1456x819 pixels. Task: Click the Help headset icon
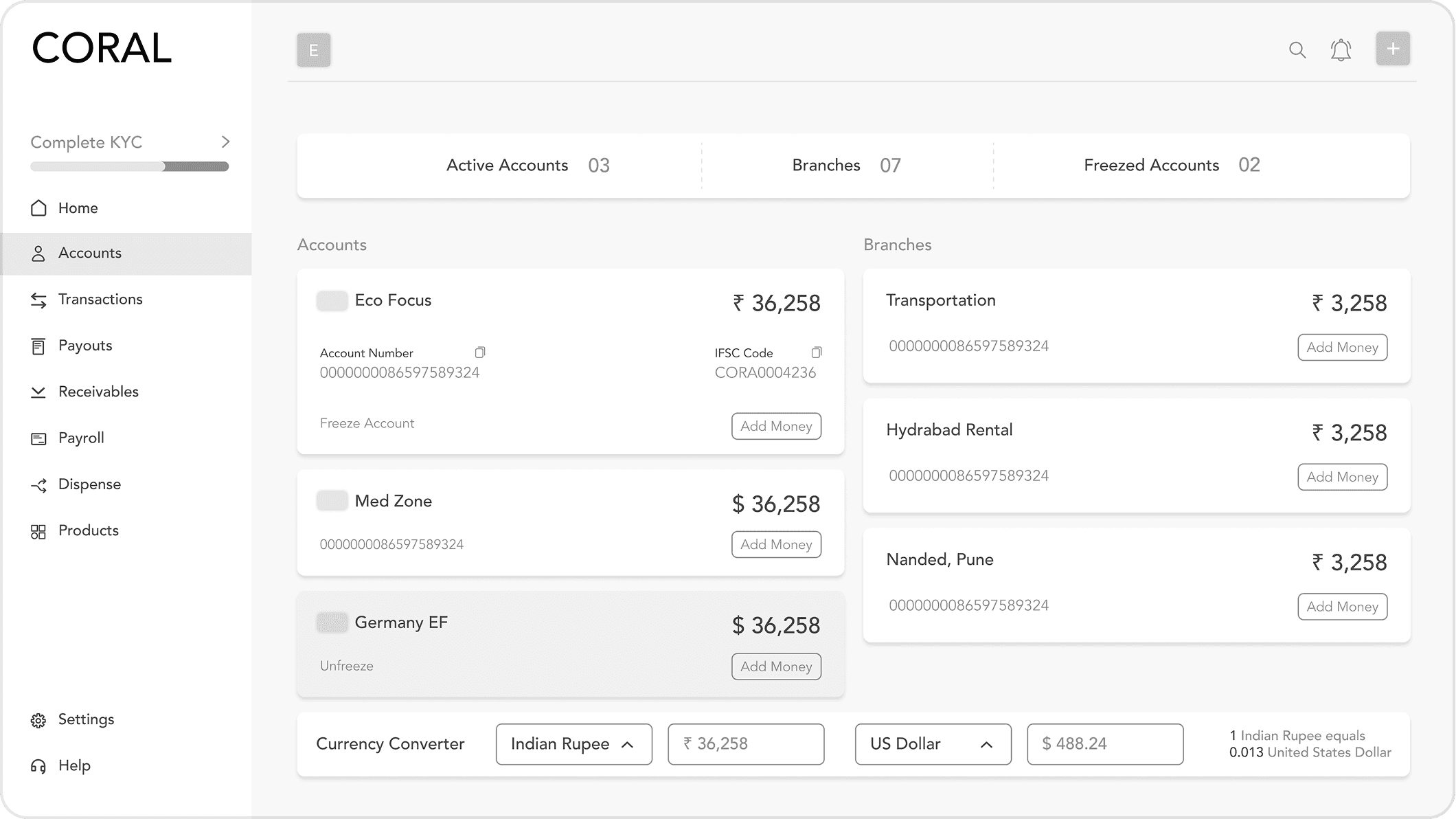click(x=38, y=765)
